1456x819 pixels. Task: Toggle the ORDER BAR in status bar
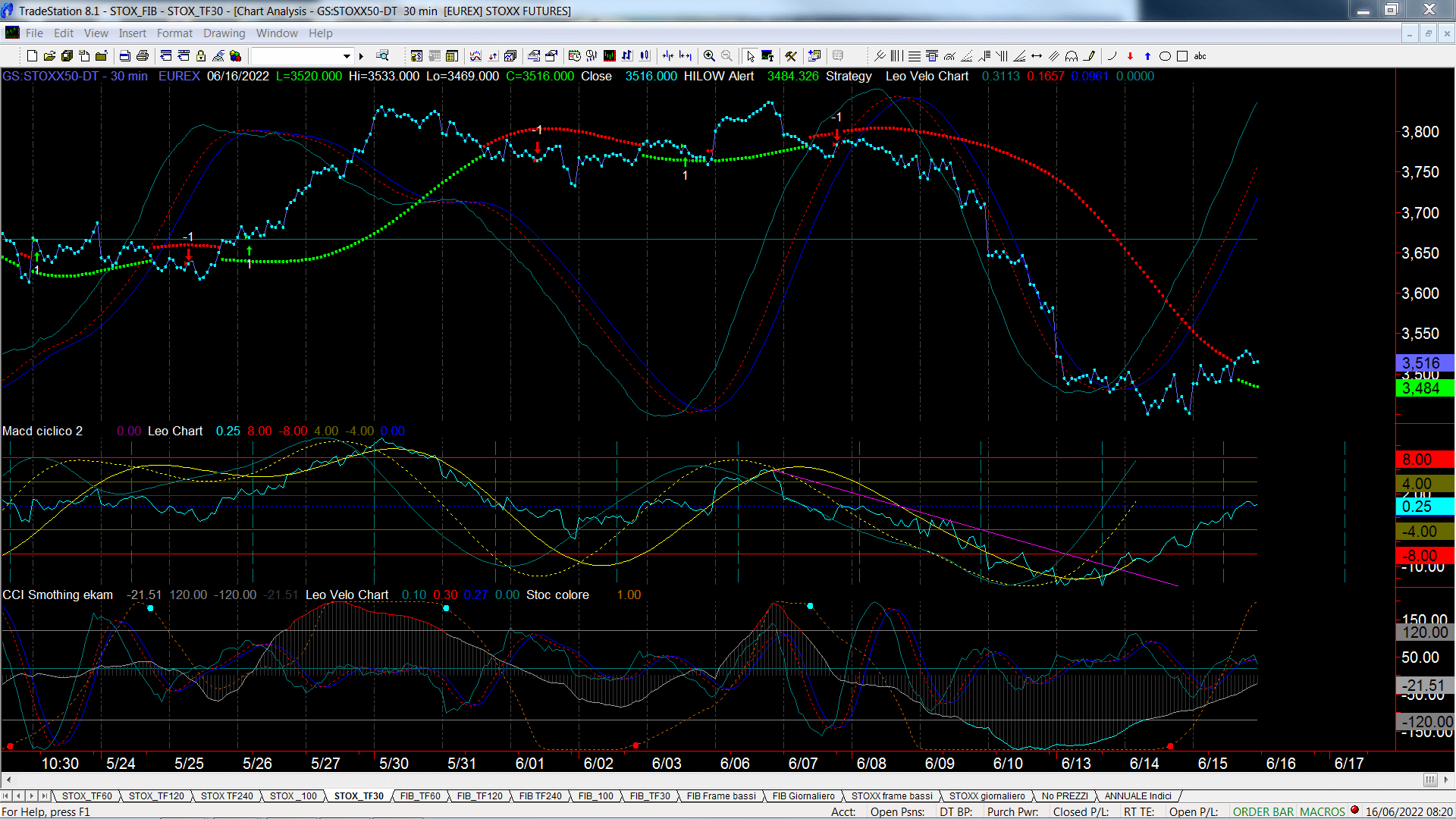pos(1263,811)
